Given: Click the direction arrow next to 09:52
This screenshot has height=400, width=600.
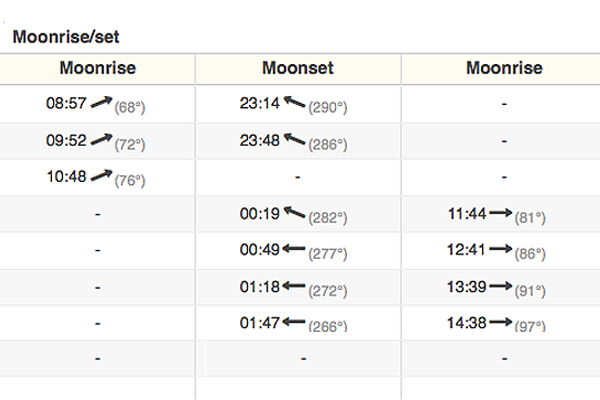Looking at the screenshot, I should click(101, 140).
